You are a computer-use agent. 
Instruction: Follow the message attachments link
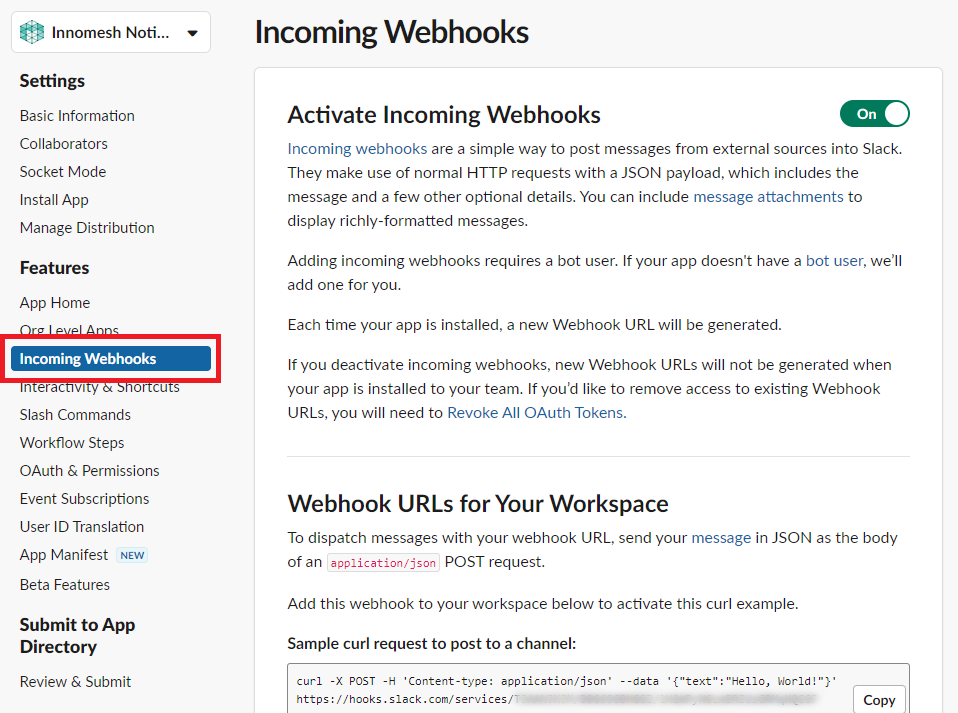coord(768,197)
